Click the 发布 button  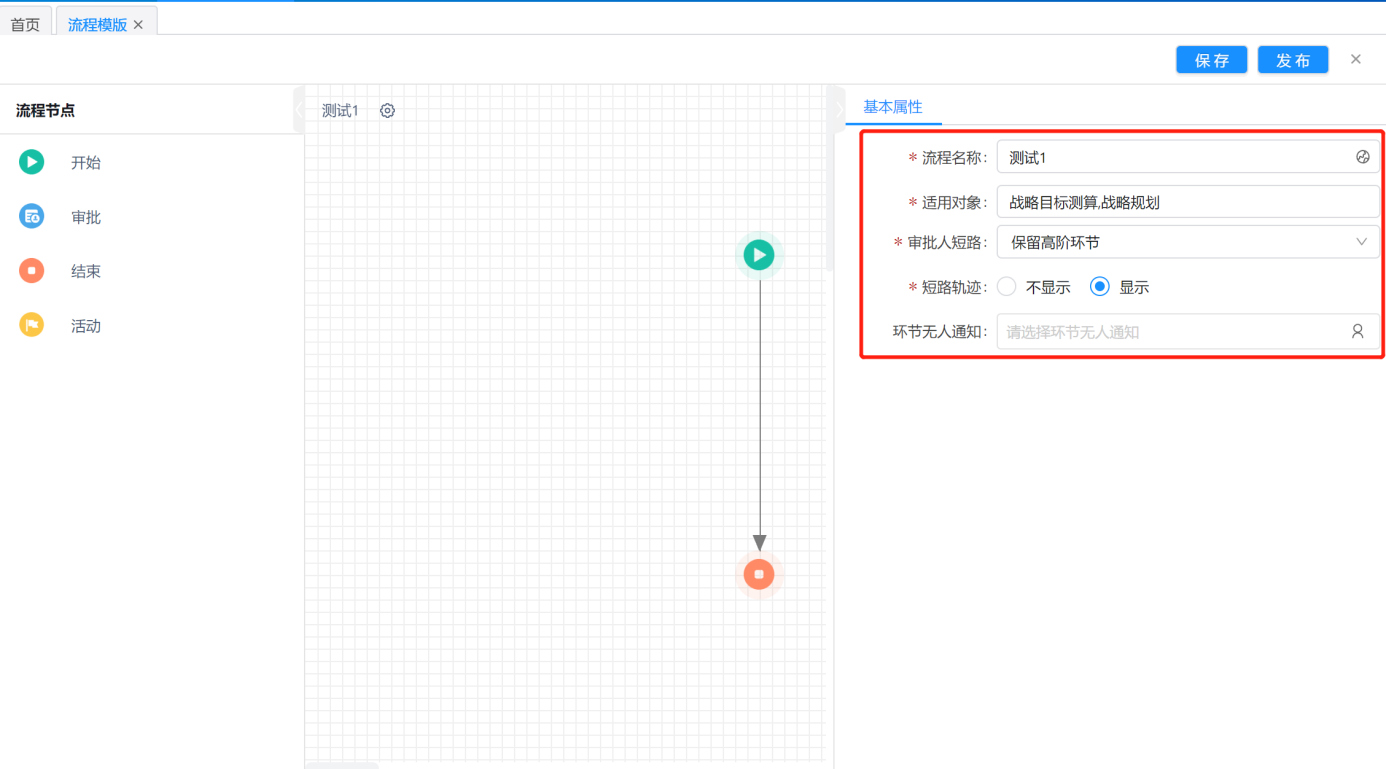pyautogui.click(x=1292, y=60)
